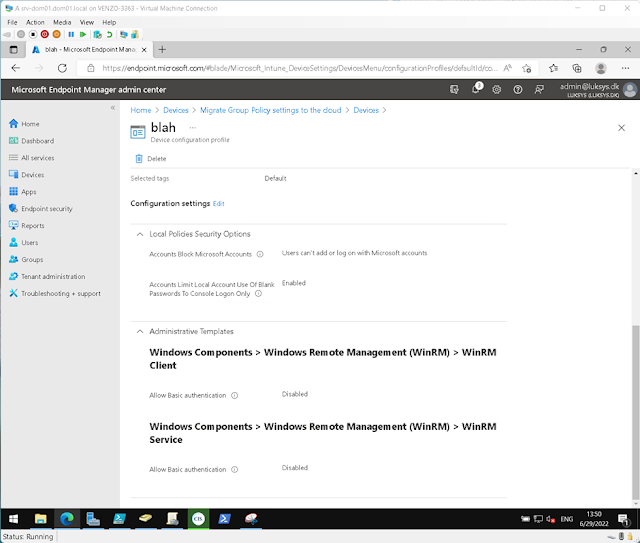Click the browser address bar
This screenshot has height=543, width=640.
coord(299,68)
